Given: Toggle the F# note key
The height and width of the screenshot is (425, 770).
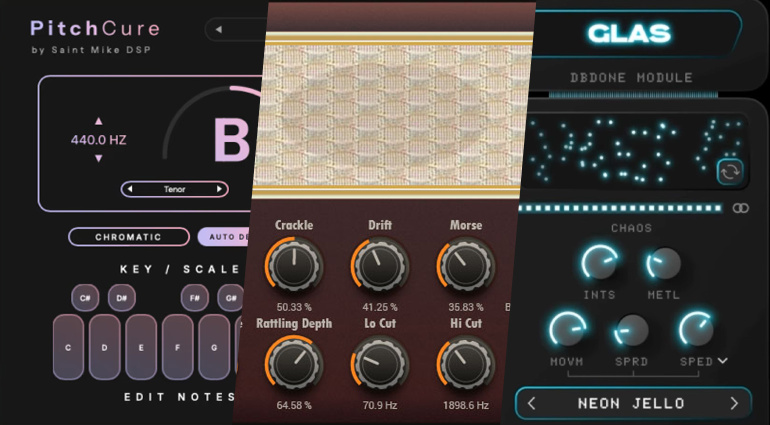Looking at the screenshot, I should point(195,298).
